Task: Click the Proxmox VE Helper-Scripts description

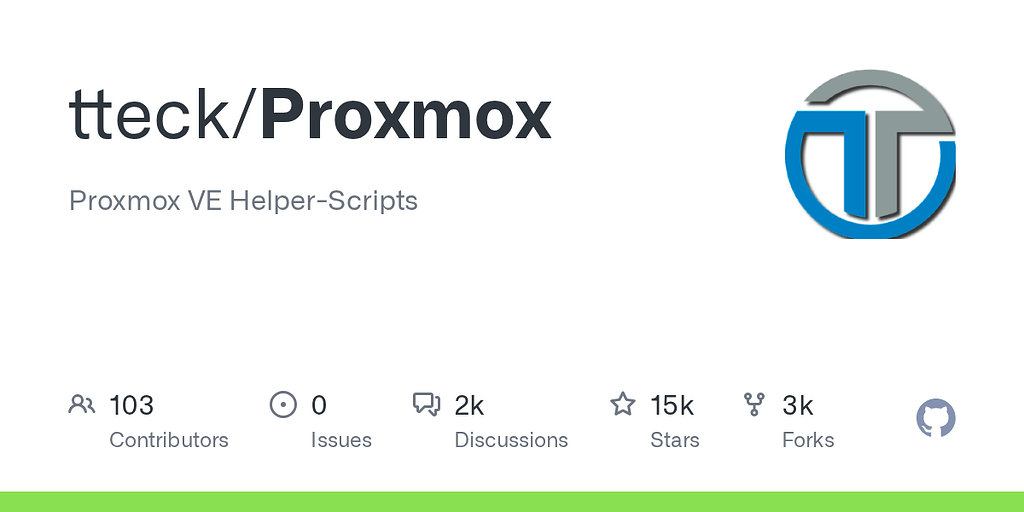Action: (x=243, y=200)
